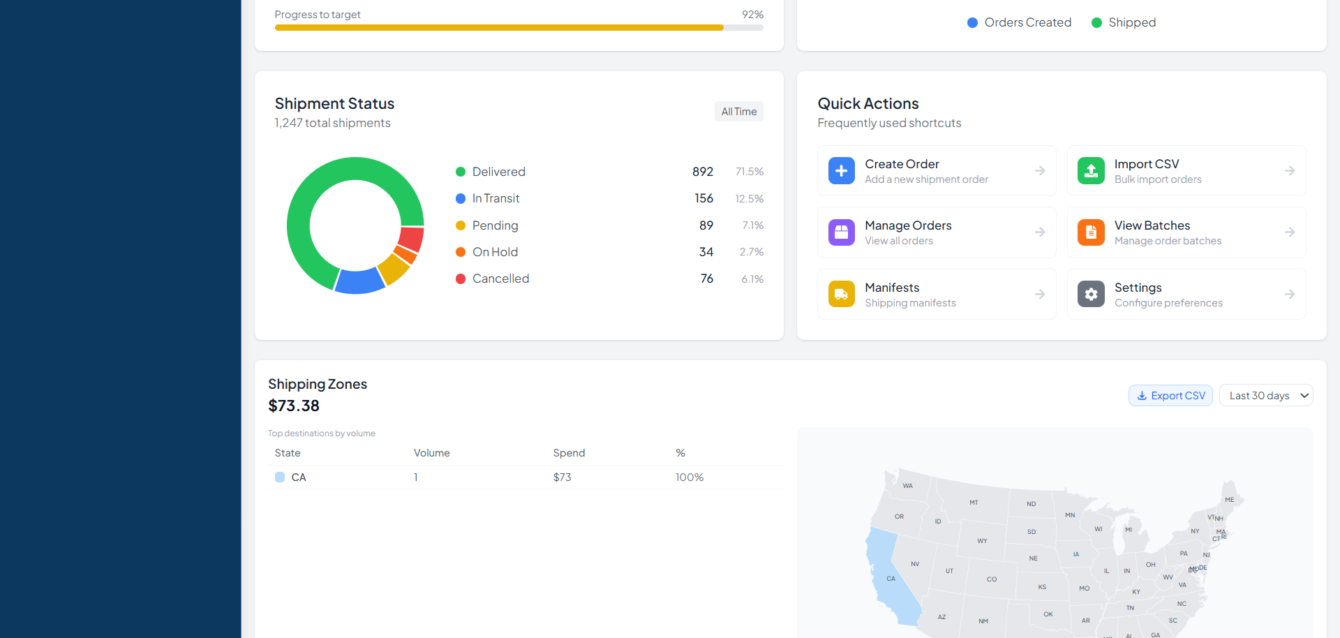
Task: Click the purple Manage Orders box icon
Action: (x=841, y=232)
